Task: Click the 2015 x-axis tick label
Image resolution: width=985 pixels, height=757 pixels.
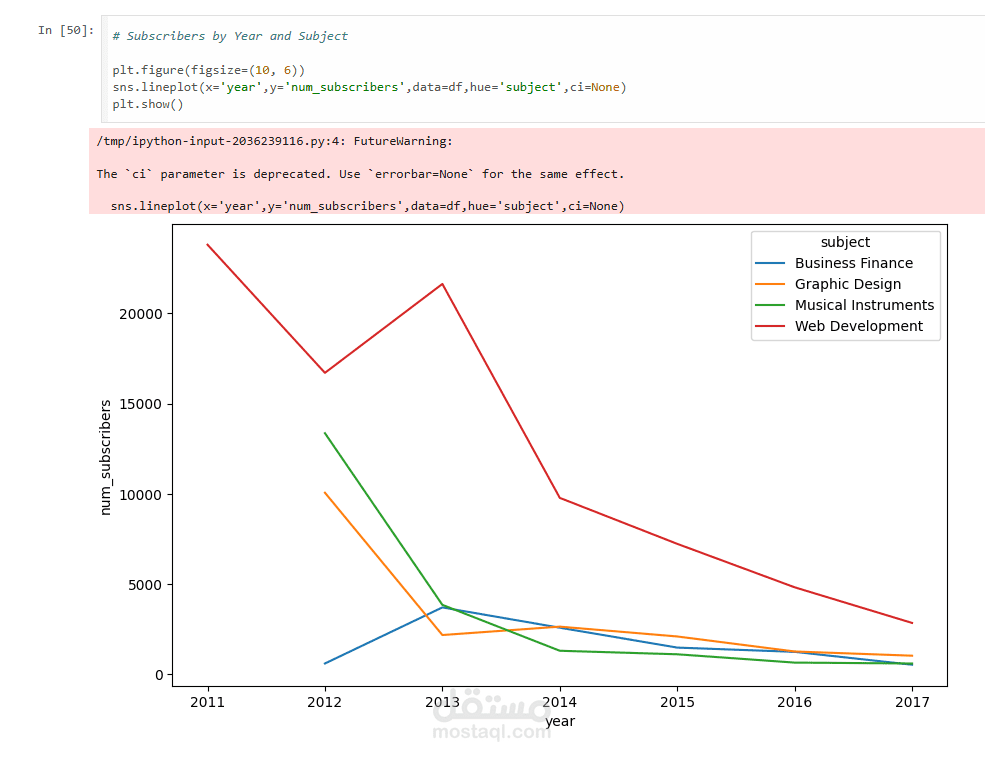Action: coord(677,702)
